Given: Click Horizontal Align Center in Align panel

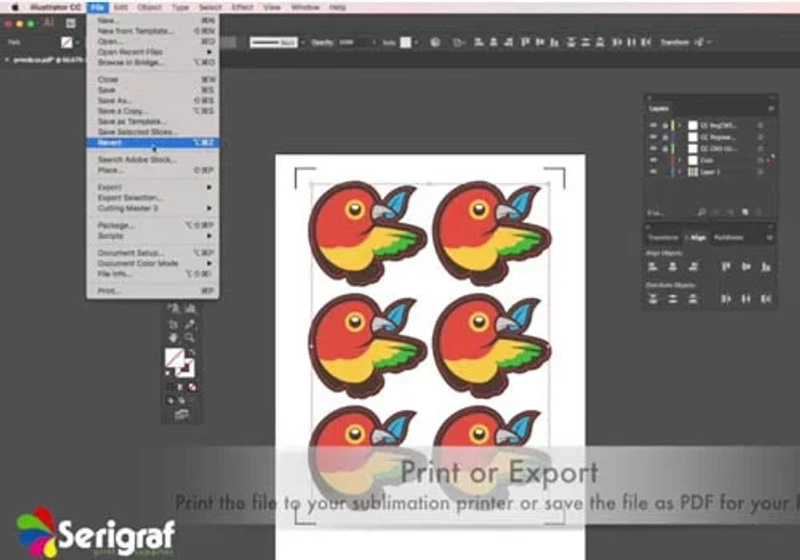Looking at the screenshot, I should pyautogui.click(x=673, y=266).
